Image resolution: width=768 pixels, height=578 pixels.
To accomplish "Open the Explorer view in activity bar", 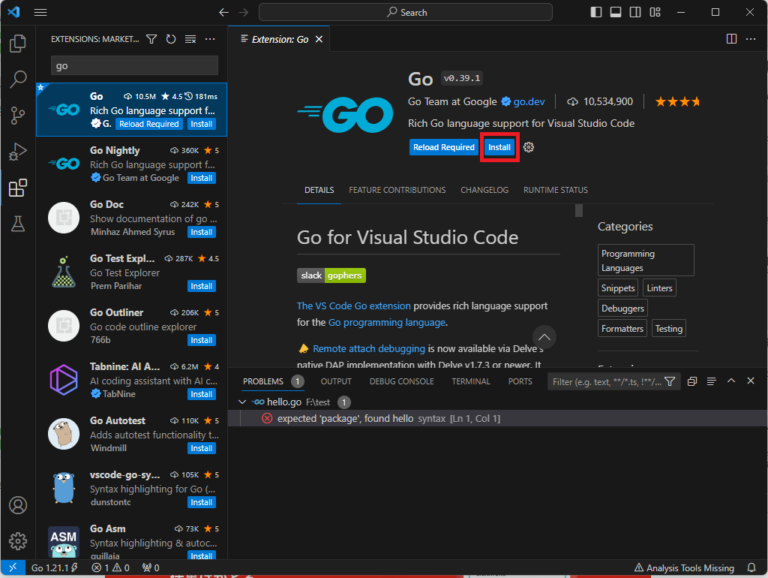I will [x=17, y=44].
